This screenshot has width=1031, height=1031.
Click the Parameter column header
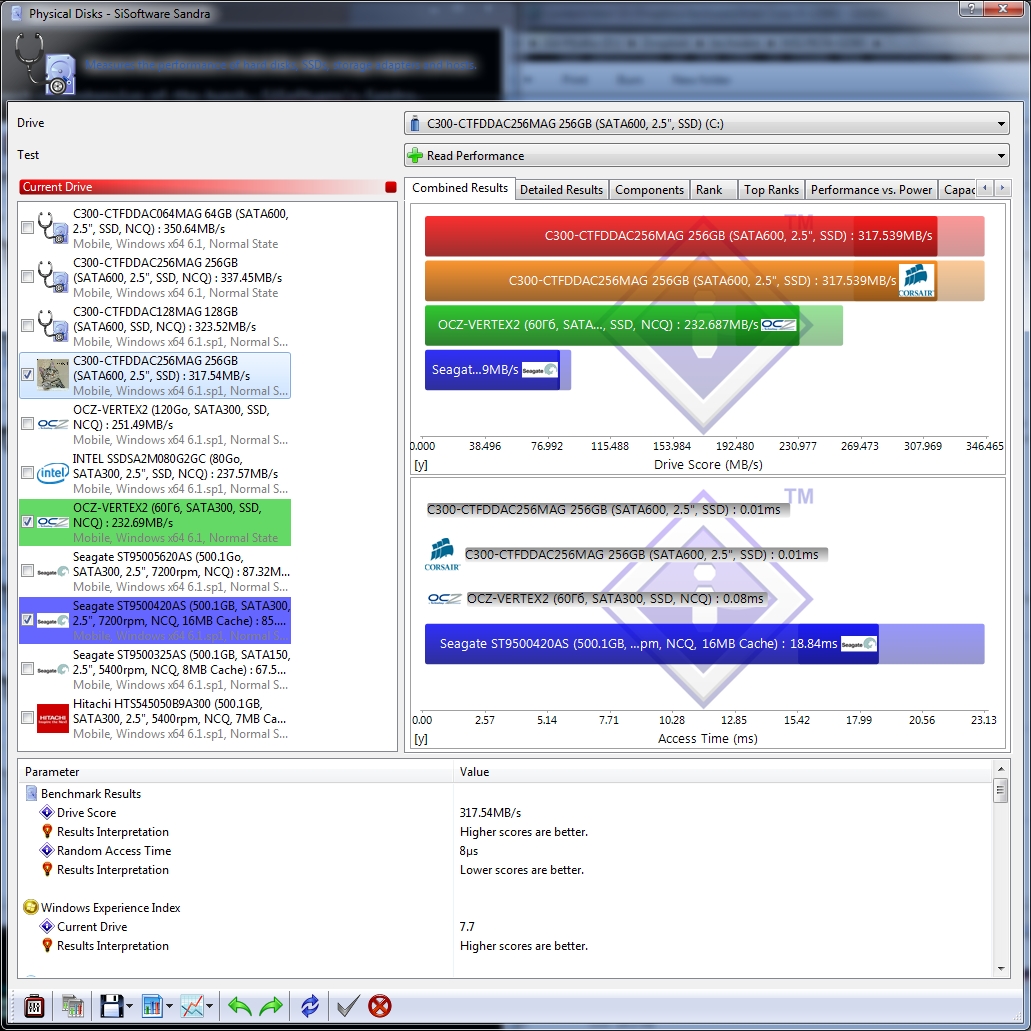(235, 772)
